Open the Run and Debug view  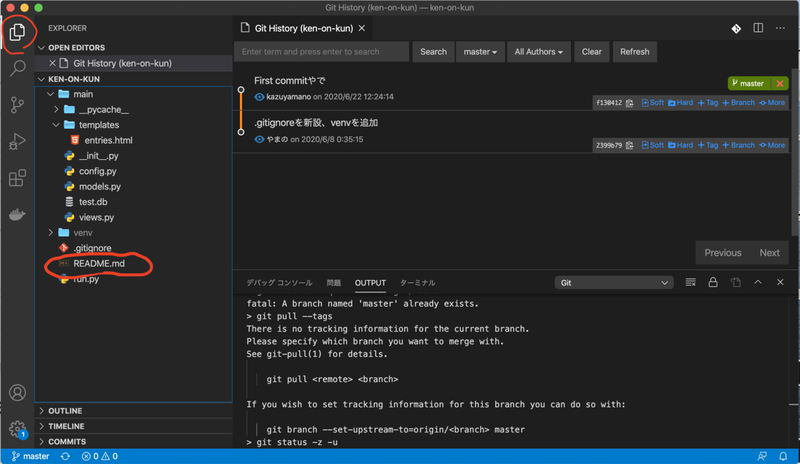(x=17, y=141)
